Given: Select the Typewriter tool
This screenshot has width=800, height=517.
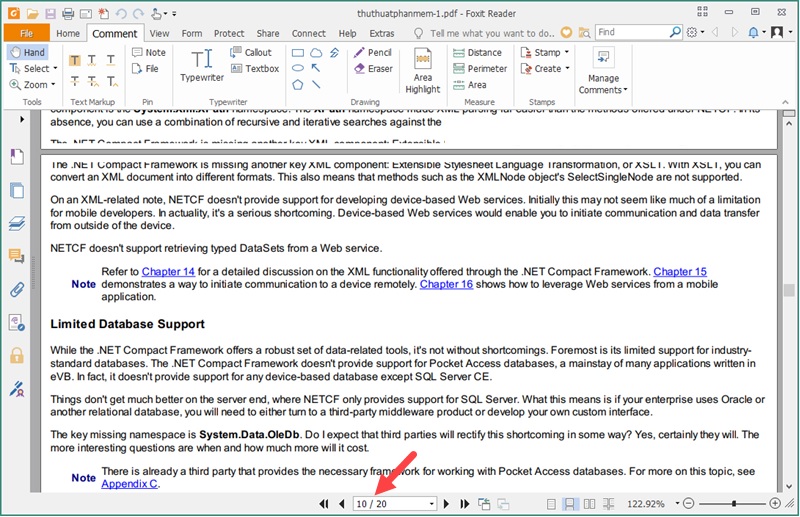Looking at the screenshot, I should 201,66.
